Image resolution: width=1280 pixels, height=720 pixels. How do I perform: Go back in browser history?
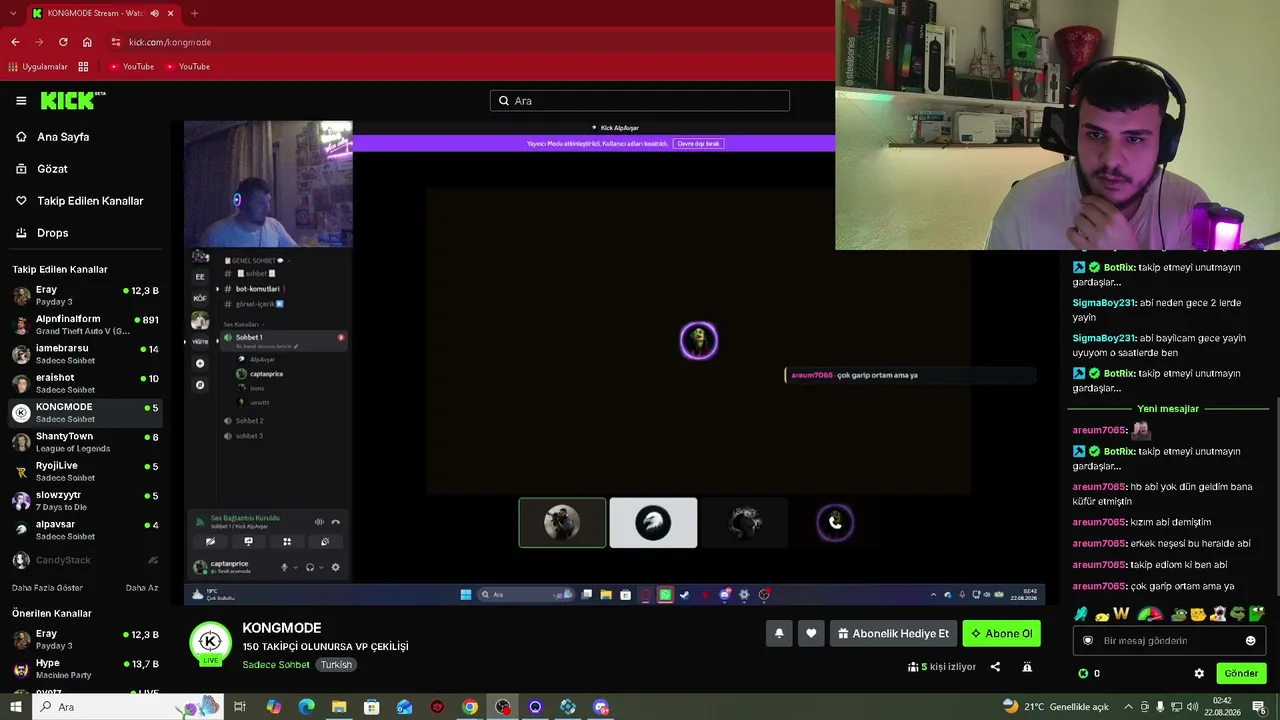click(x=15, y=42)
